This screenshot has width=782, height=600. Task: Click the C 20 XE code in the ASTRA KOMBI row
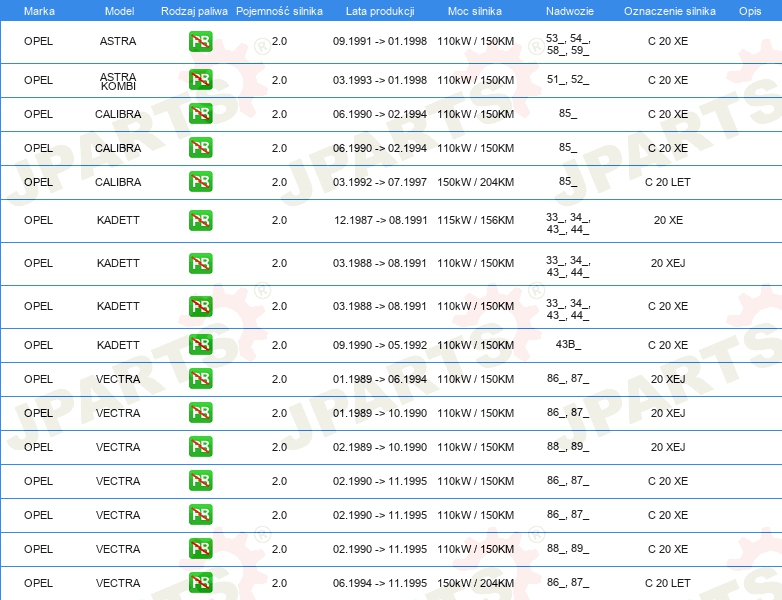coord(668,80)
